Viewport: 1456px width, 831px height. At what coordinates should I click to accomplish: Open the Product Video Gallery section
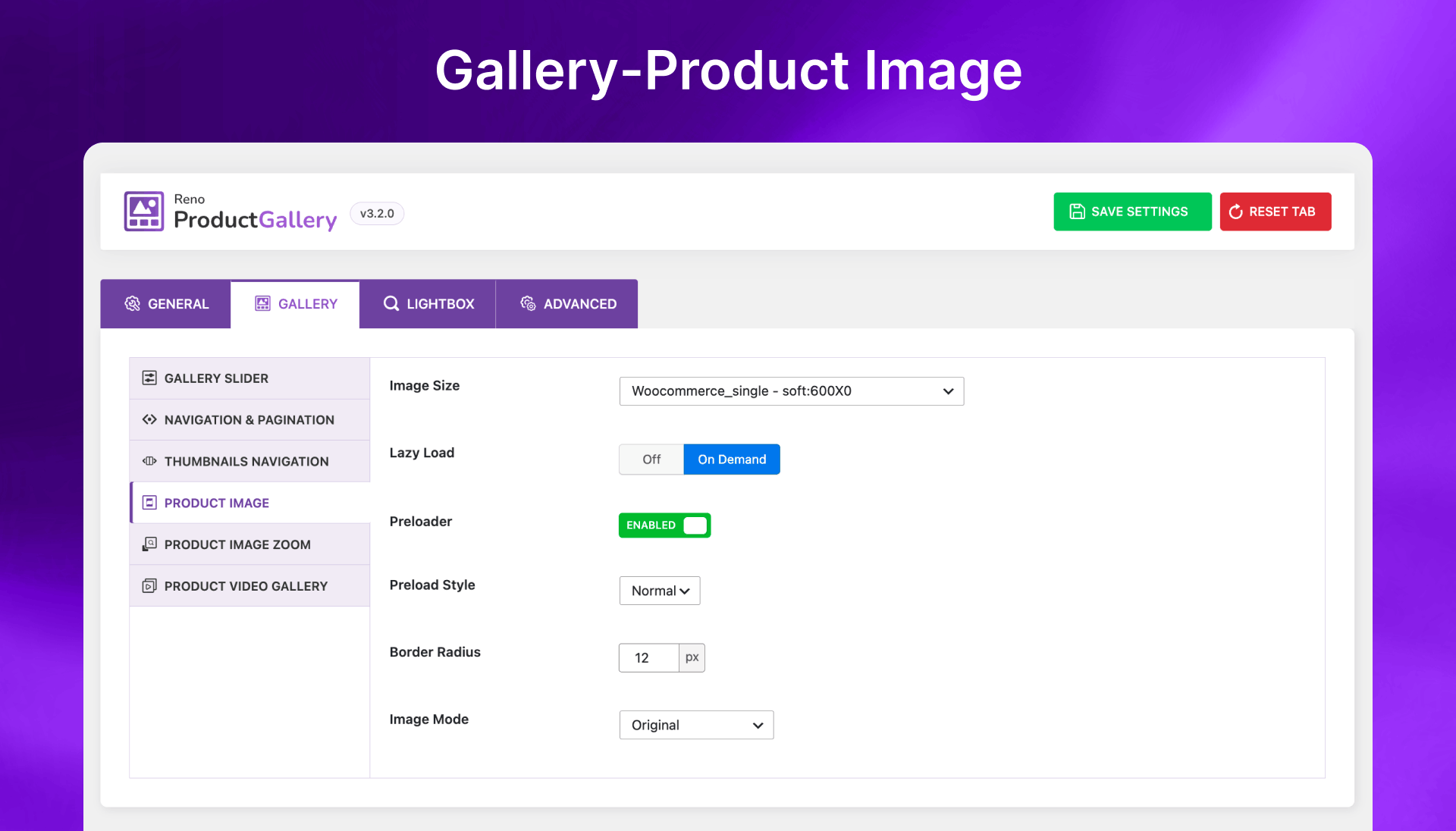point(249,586)
